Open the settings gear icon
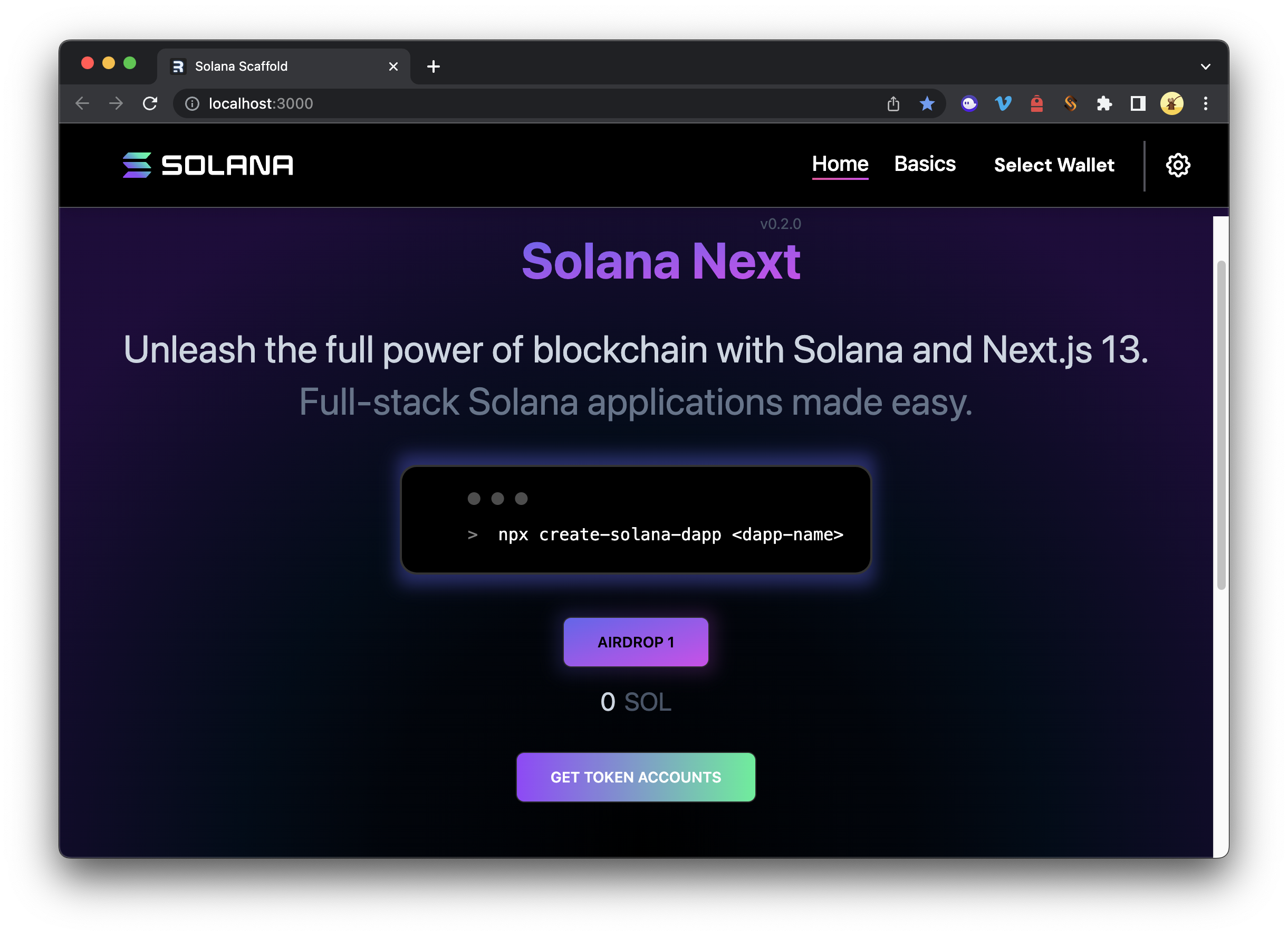The image size is (1288, 936). (1178, 165)
